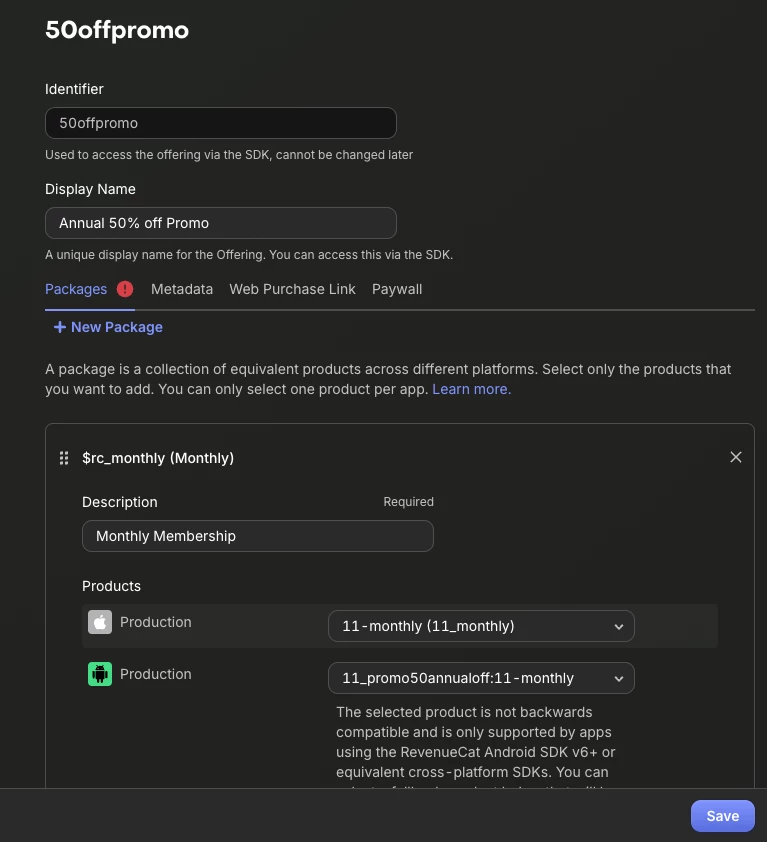Grab the drag handle of $rc_monthly package

point(65,458)
